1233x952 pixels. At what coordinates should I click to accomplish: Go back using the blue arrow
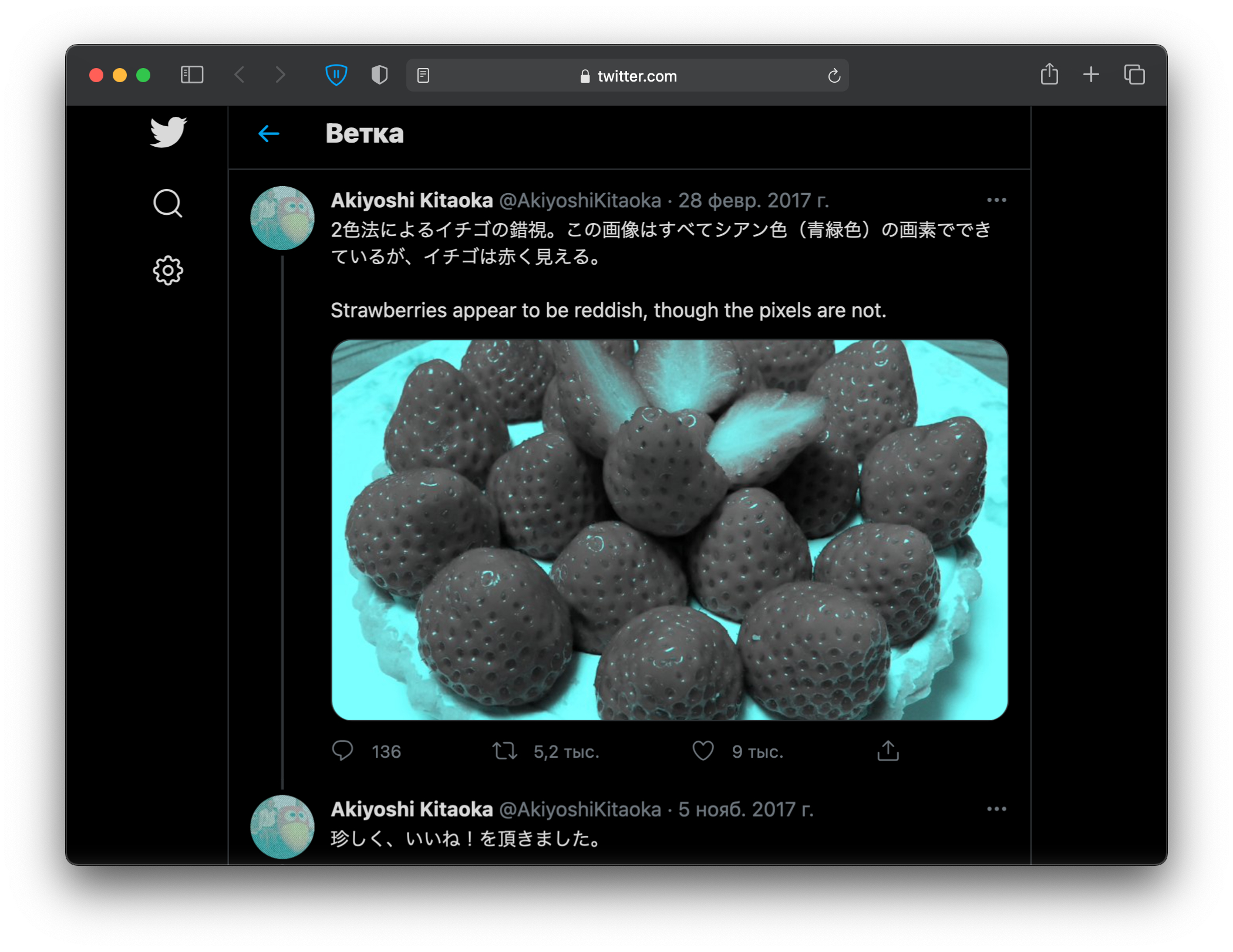click(x=269, y=134)
